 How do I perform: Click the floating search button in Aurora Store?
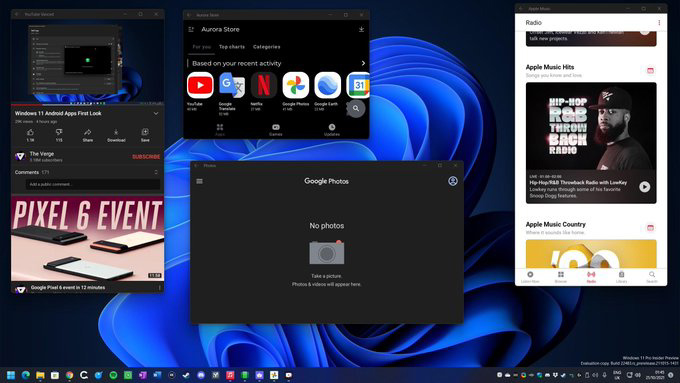click(x=356, y=108)
